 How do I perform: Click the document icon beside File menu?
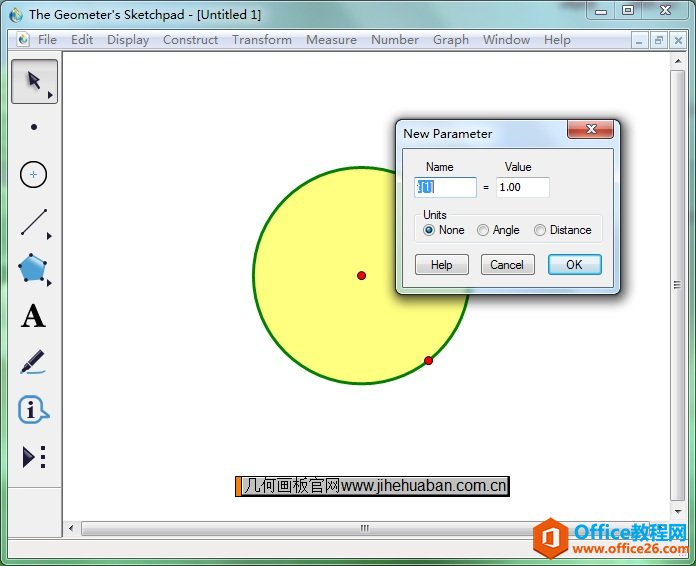(x=23, y=40)
